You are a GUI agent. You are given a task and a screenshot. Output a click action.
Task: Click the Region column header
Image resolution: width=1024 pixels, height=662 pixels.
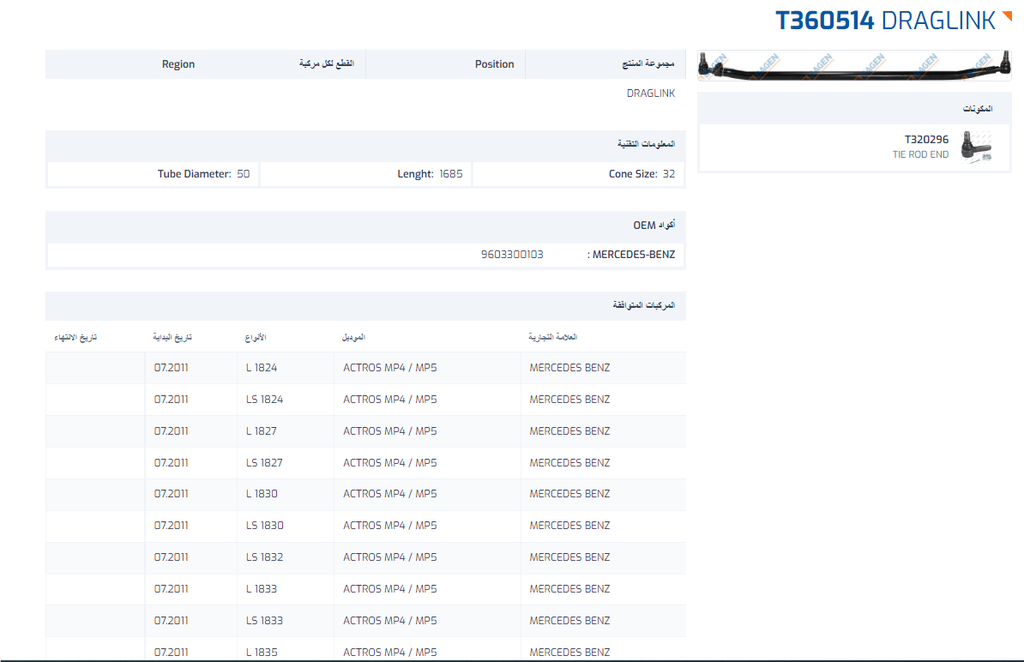point(178,64)
